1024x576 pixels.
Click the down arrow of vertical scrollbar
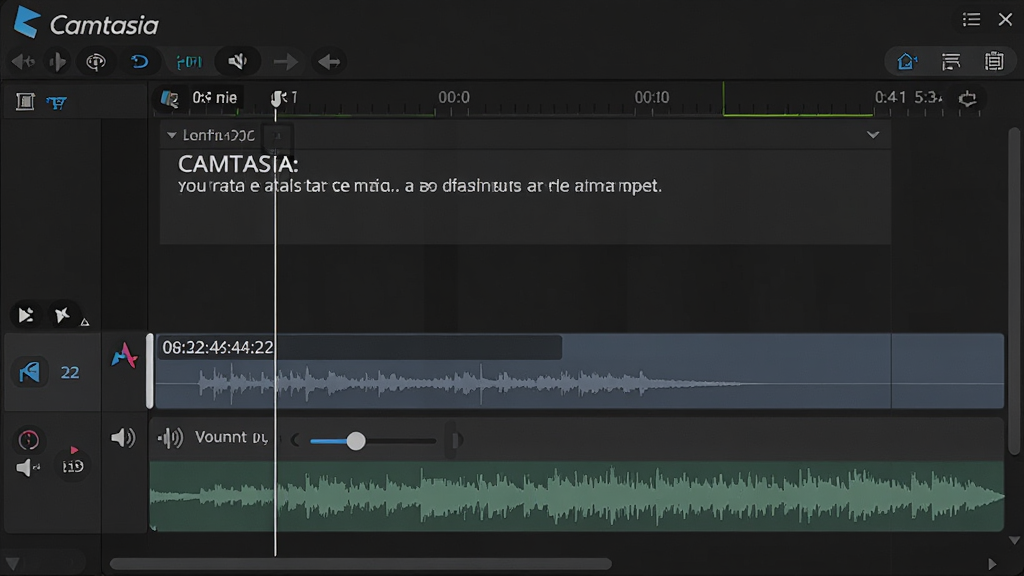click(1014, 541)
